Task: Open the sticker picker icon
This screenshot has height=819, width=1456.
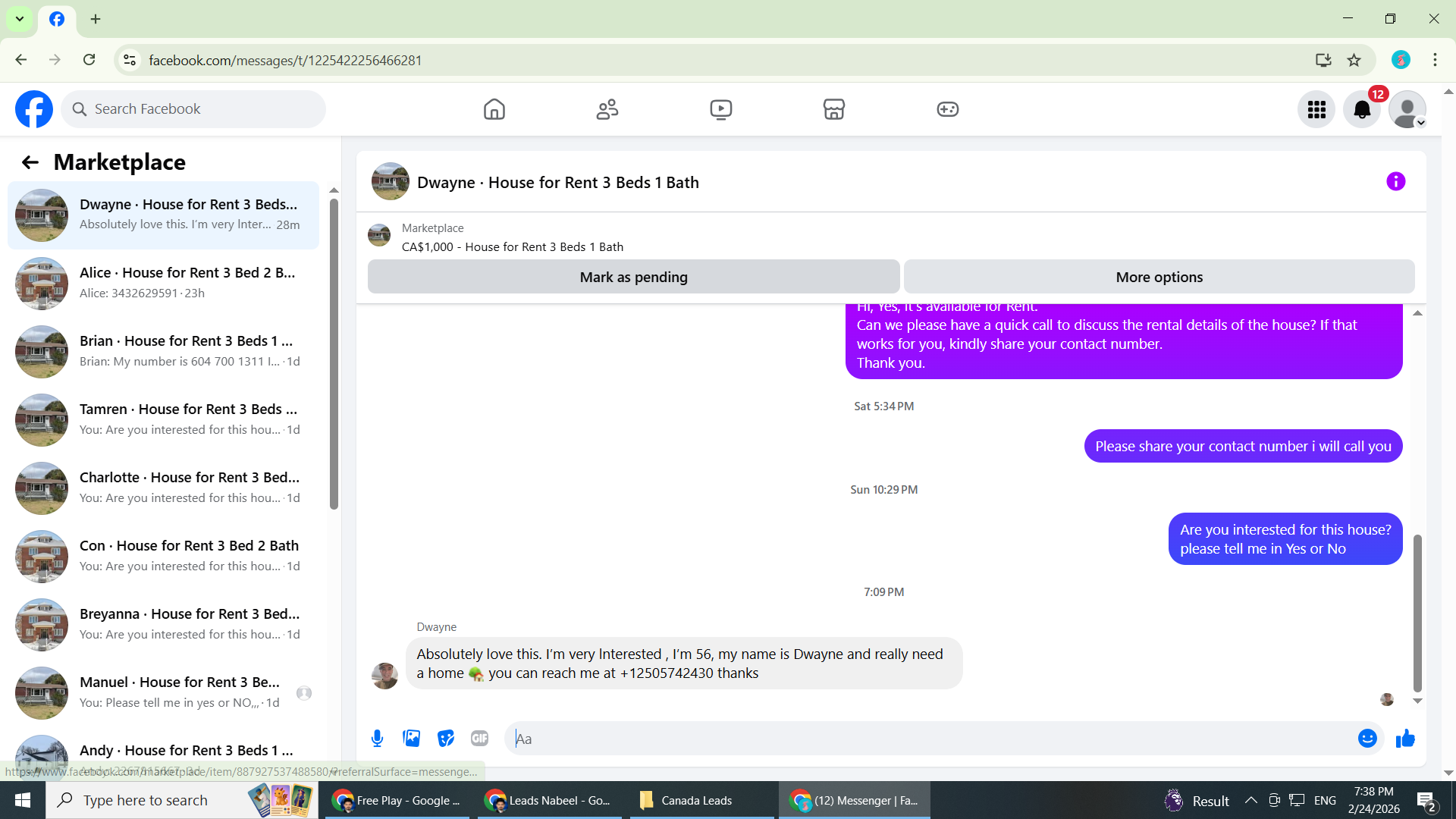Action: pos(446,739)
